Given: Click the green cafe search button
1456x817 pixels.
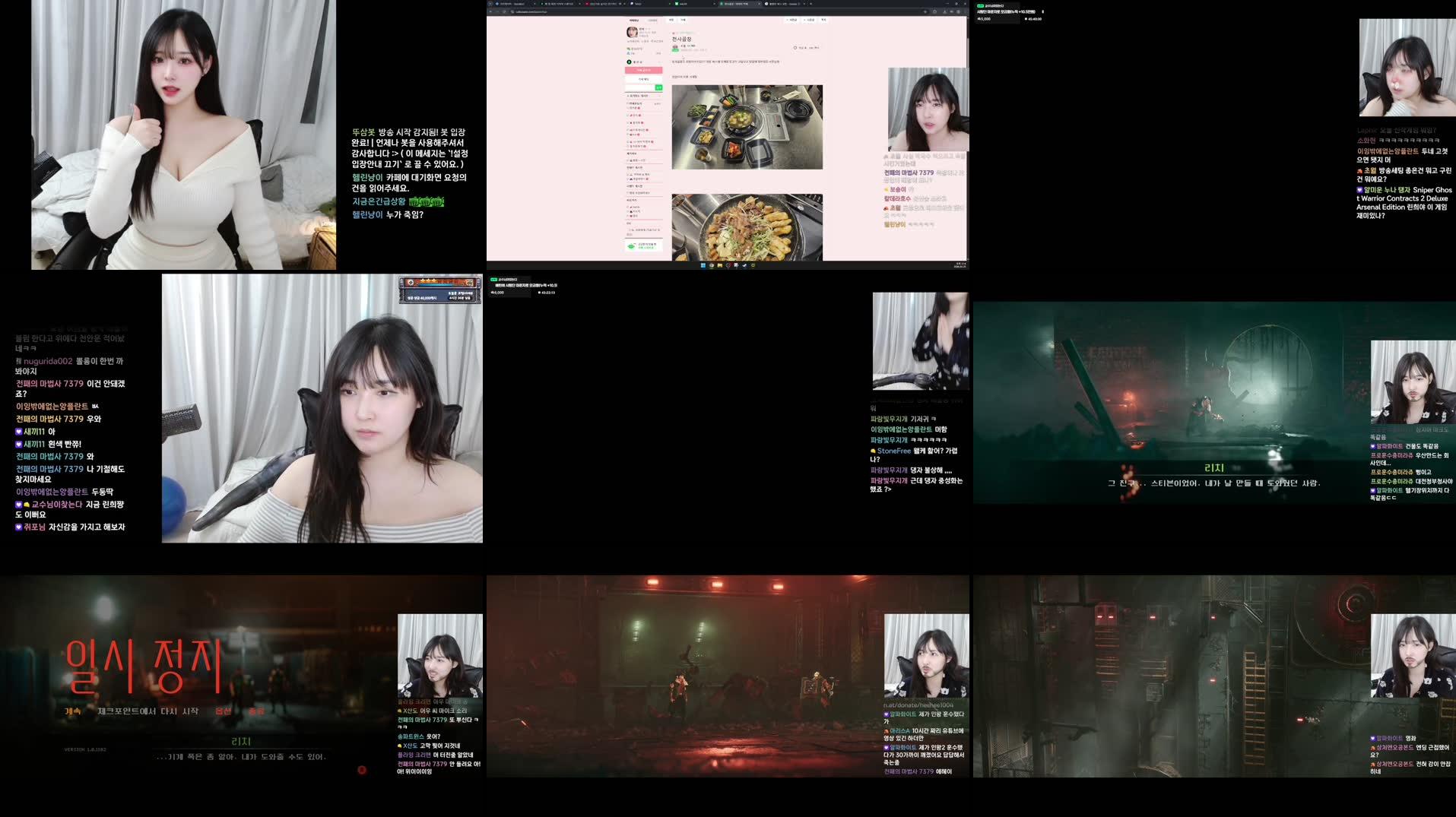Looking at the screenshot, I should pyautogui.click(x=658, y=87).
